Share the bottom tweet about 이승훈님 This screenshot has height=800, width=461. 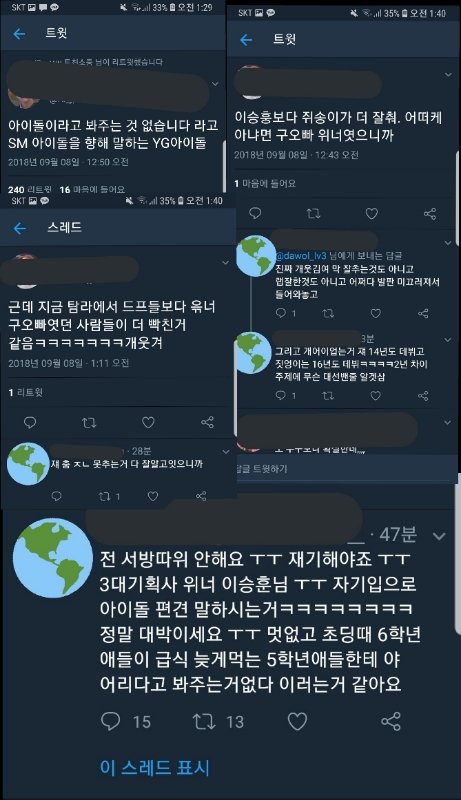(391, 721)
